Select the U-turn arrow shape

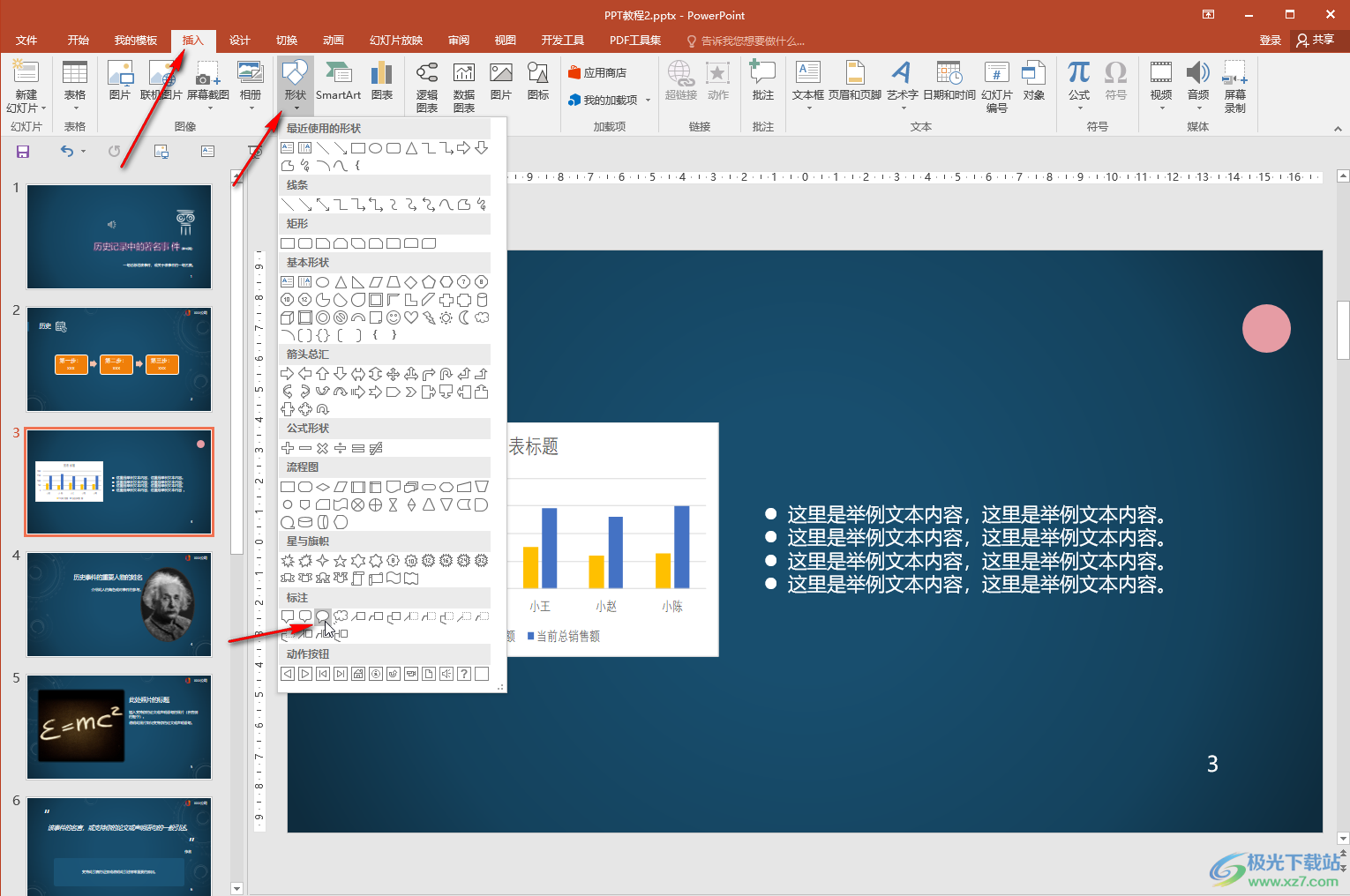(x=446, y=374)
